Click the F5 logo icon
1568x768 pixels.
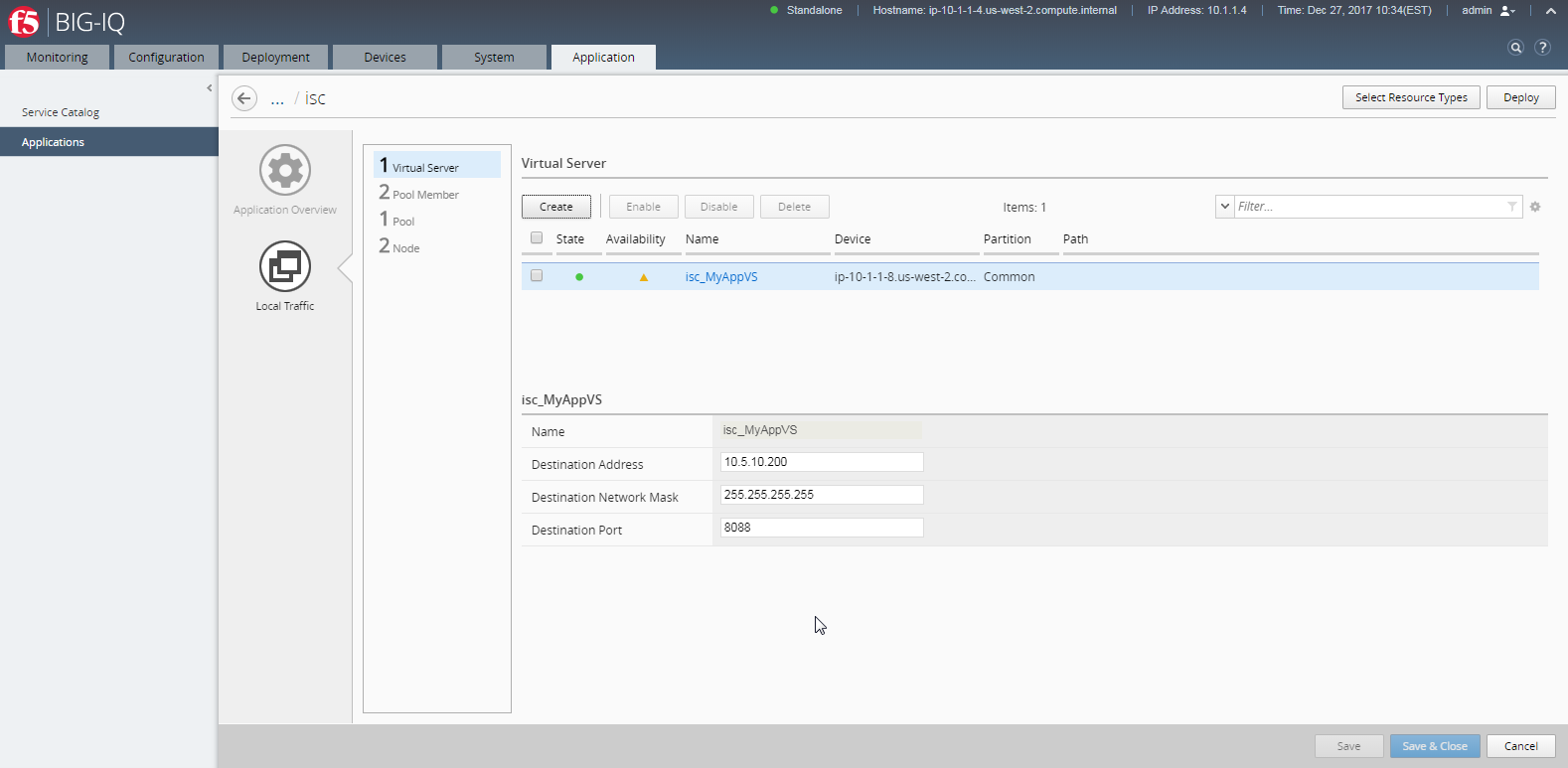click(x=24, y=21)
